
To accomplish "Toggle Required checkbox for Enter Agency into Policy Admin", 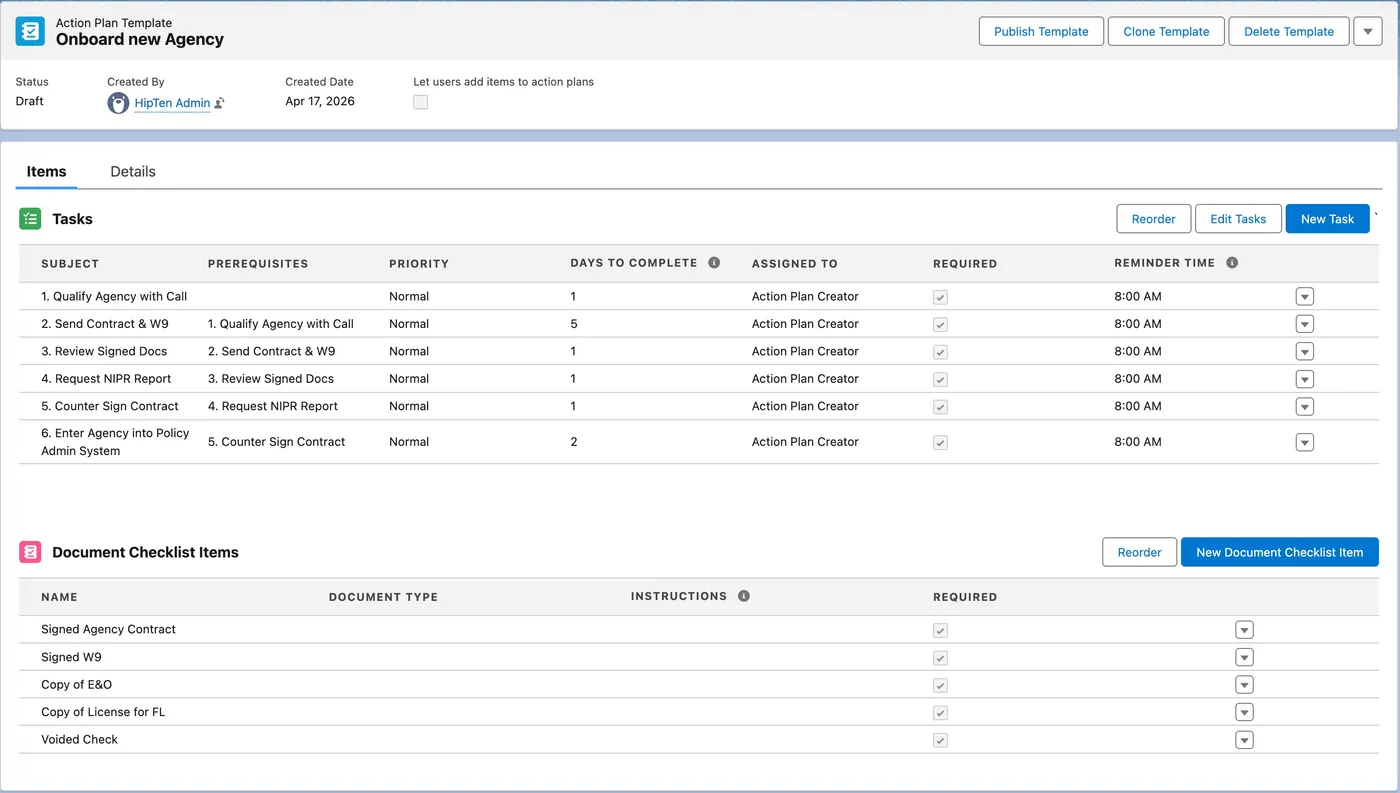I will (940, 442).
